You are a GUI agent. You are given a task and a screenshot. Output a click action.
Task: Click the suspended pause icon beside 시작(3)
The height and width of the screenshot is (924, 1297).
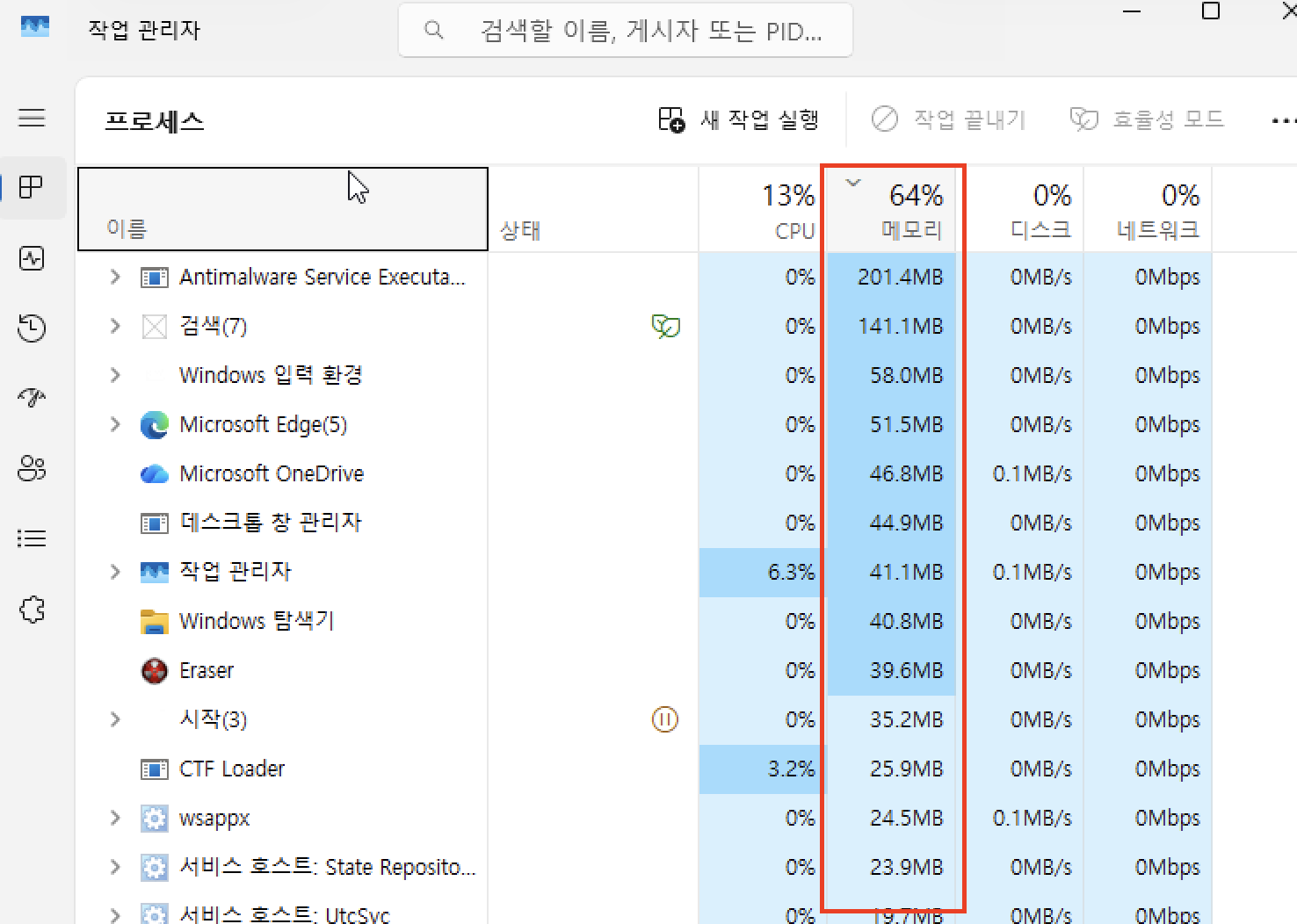coord(666,719)
